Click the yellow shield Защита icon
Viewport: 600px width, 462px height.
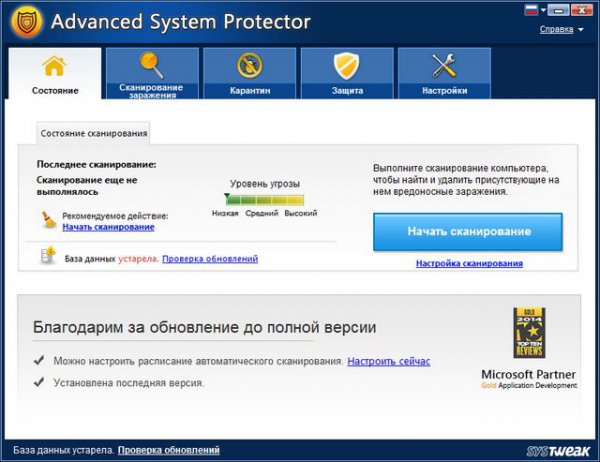click(347, 66)
